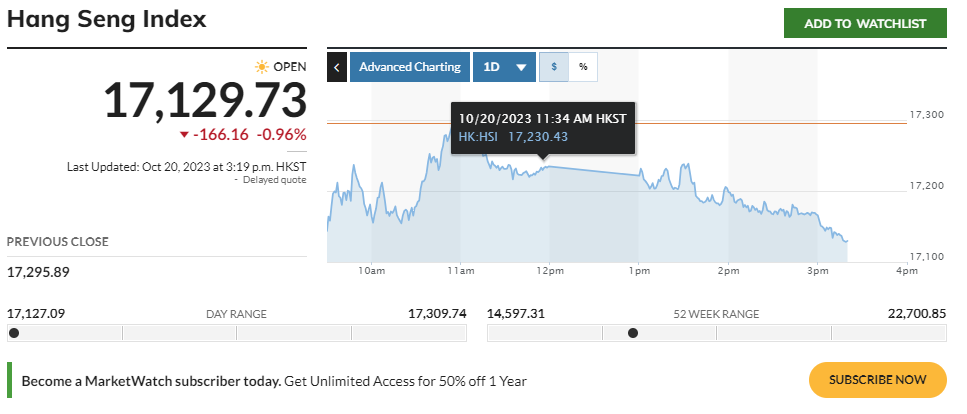Click the 52 Week Range slider marker
967x414 pixels.
coord(633,333)
